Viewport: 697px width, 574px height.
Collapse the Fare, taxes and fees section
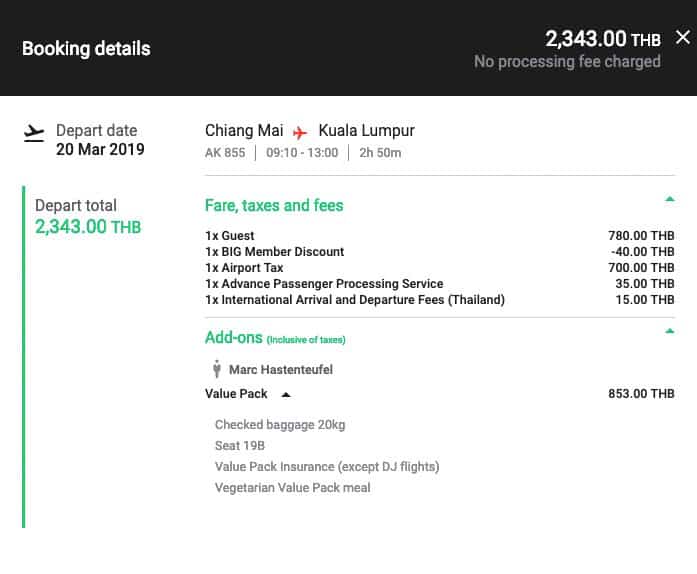click(x=669, y=199)
